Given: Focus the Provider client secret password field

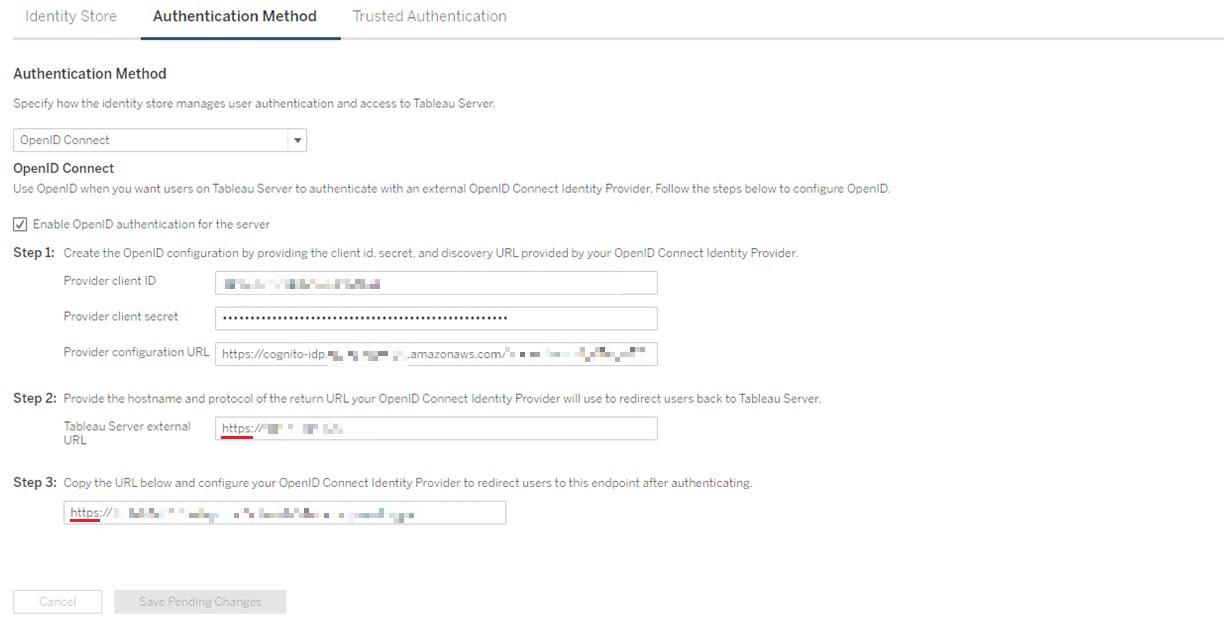Looking at the screenshot, I should (x=436, y=318).
